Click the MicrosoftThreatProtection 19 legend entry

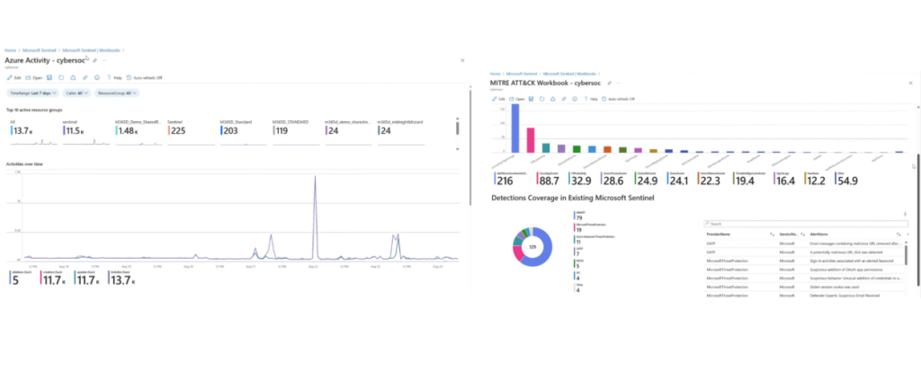(x=589, y=228)
